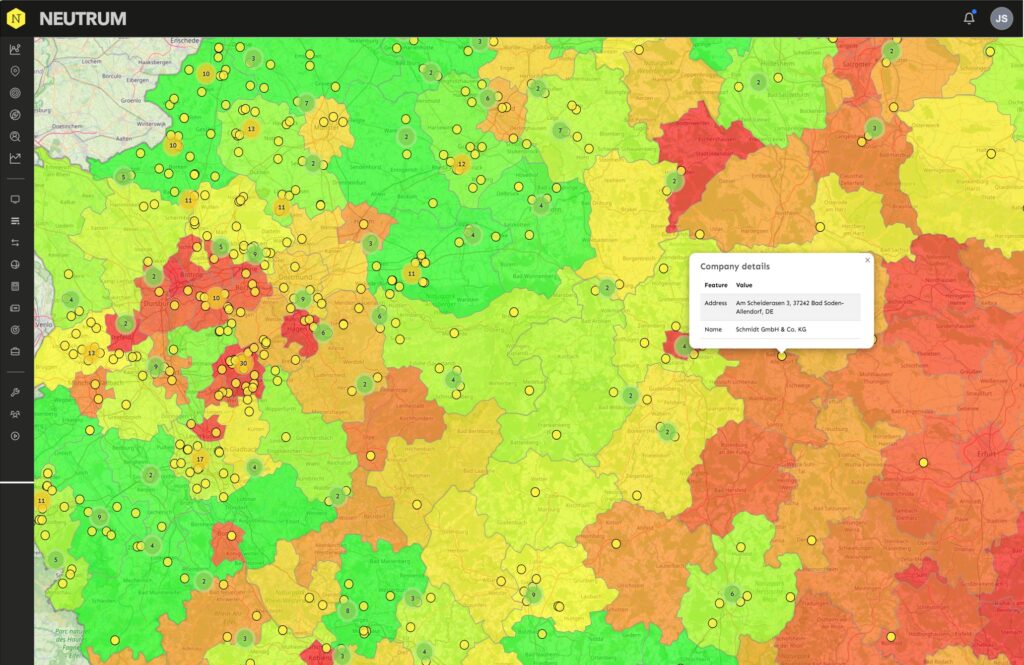Click the Feature column header
The image size is (1024, 665).
(716, 285)
